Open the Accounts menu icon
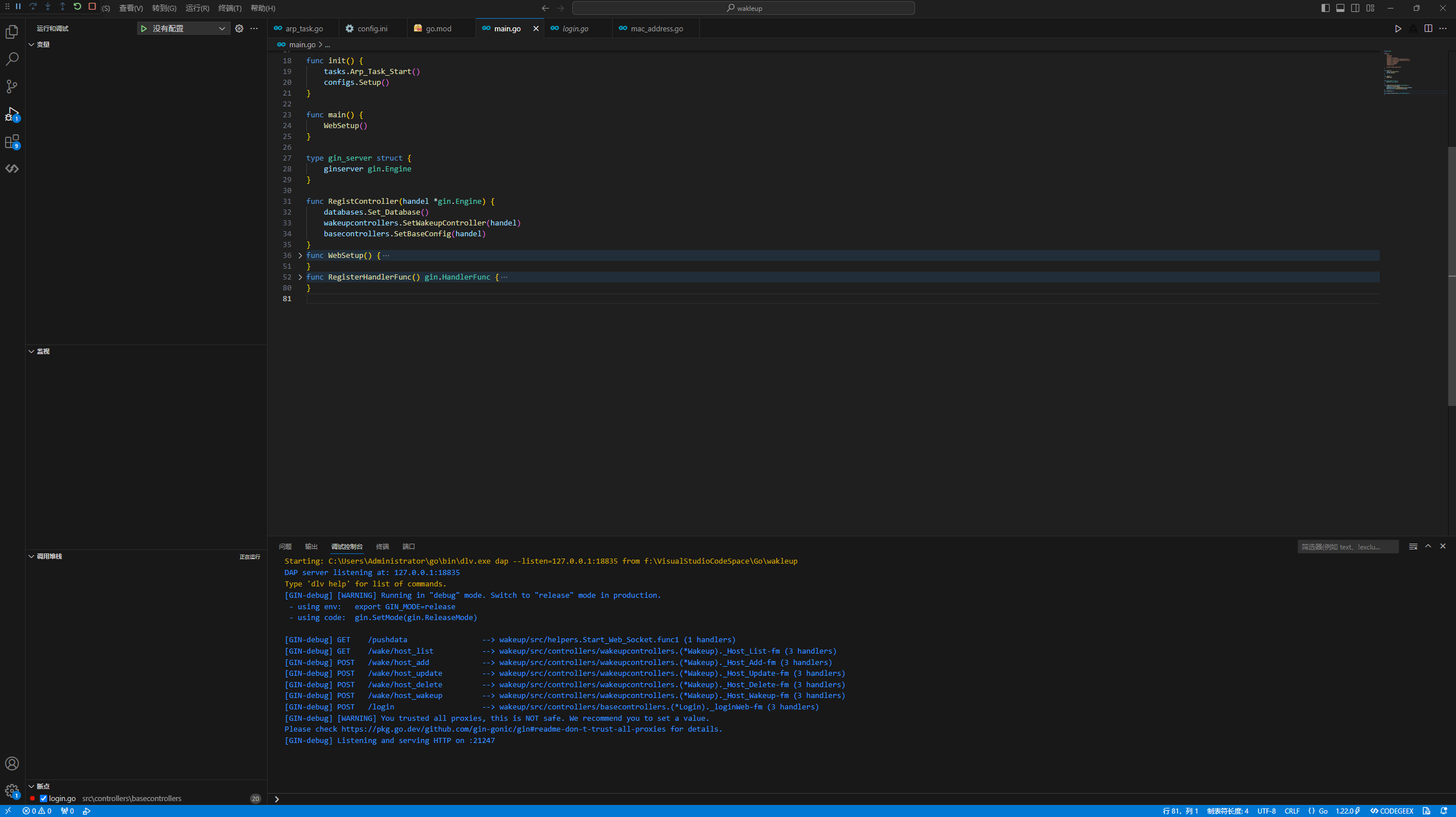 pos(12,763)
